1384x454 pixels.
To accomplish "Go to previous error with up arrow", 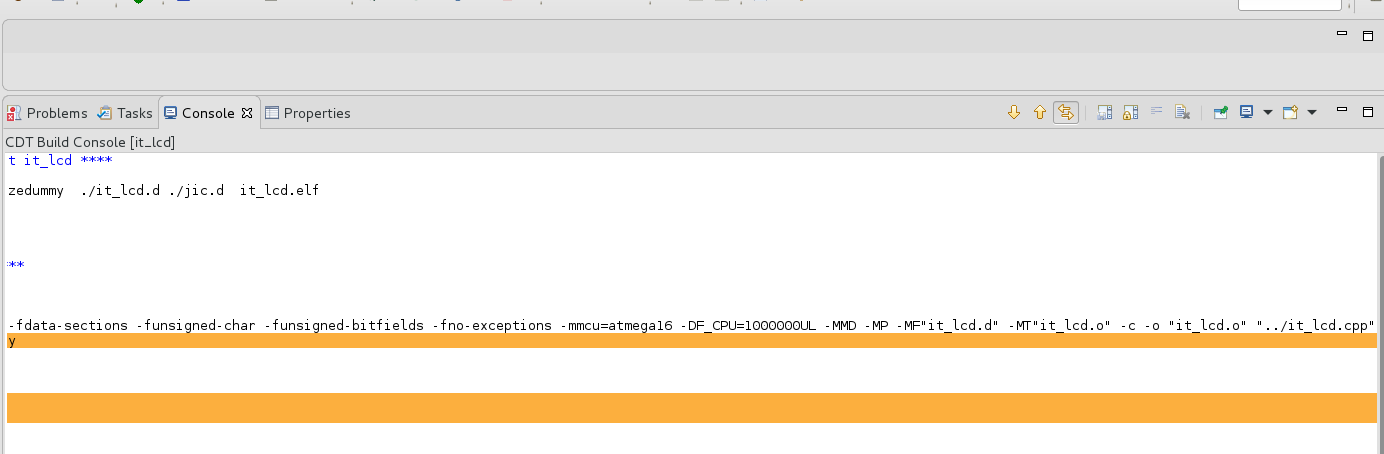I will tap(1039, 113).
